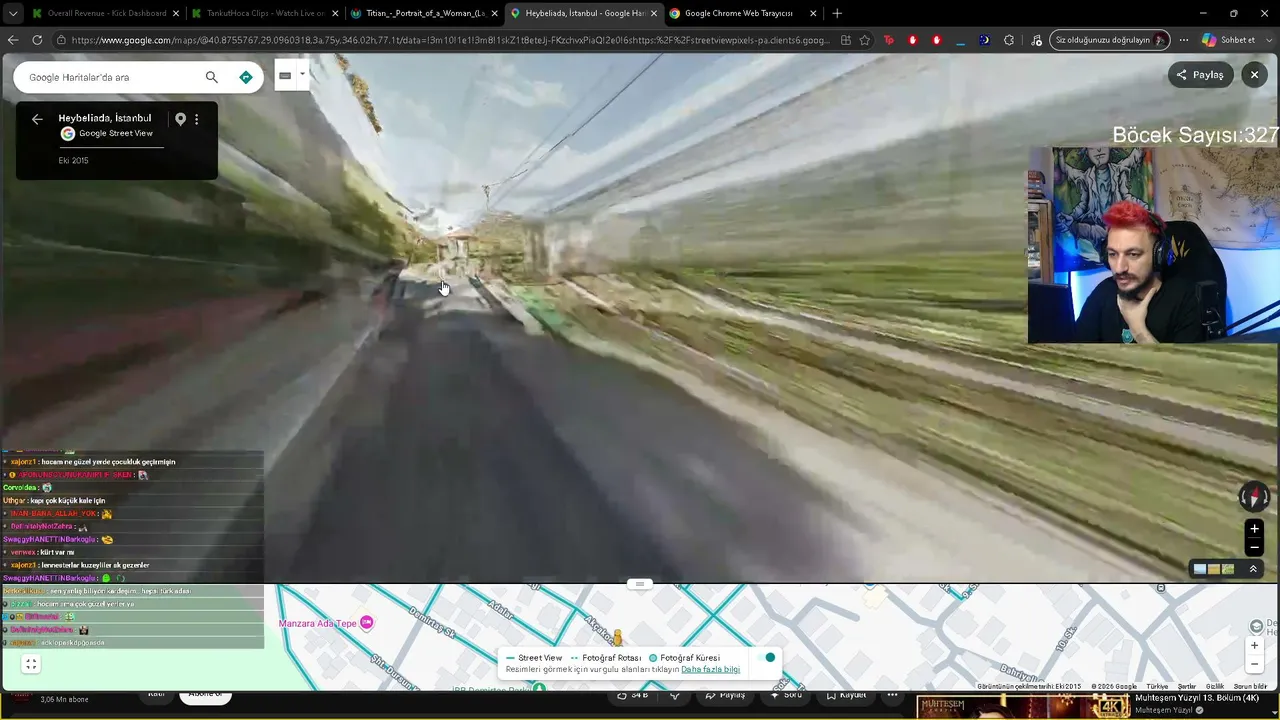
Task: Click the Google Haritalar'da ara search field
Action: pos(110,77)
